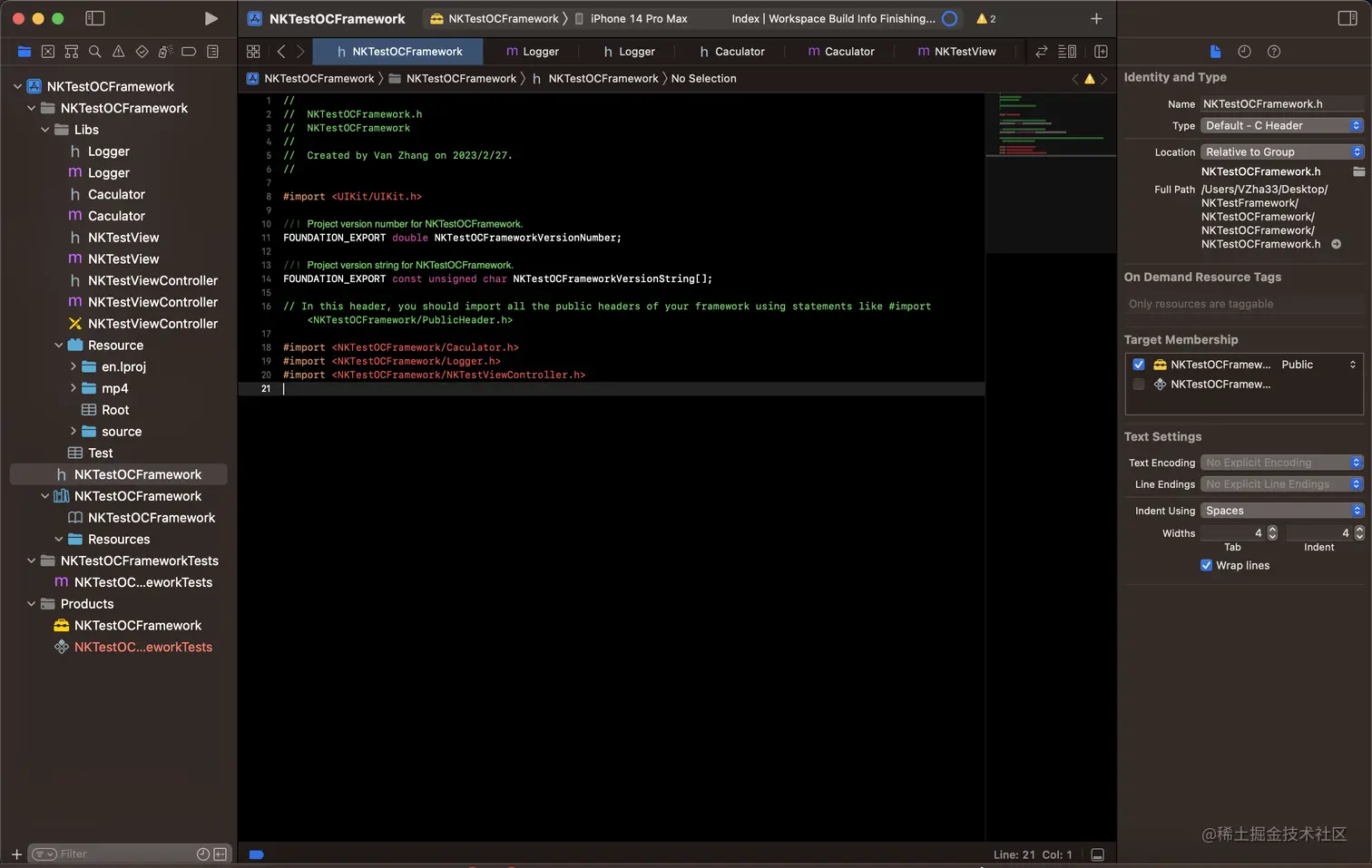1372x868 pixels.
Task: Open the related items grid menu
Action: pyautogui.click(x=253, y=52)
